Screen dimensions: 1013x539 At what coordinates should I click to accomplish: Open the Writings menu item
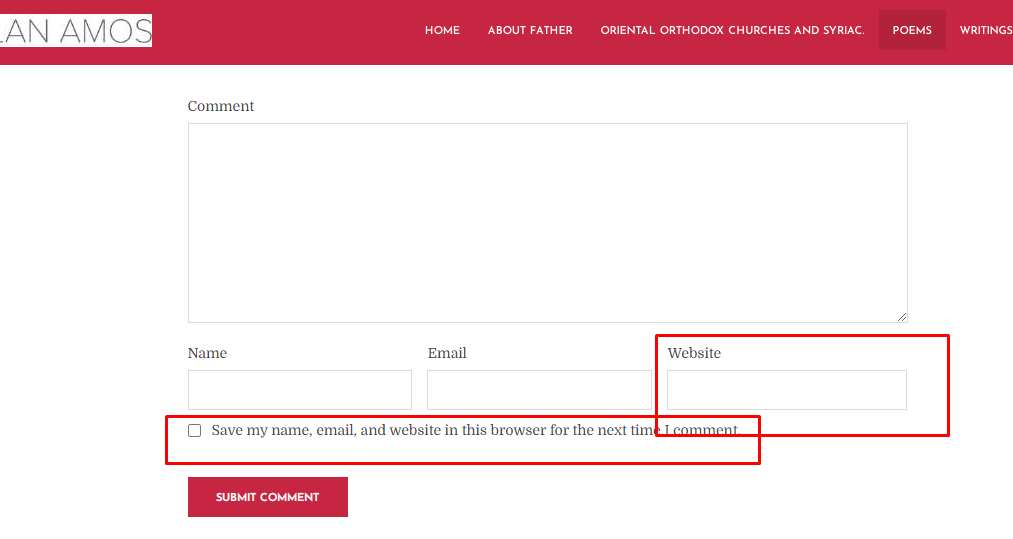(986, 30)
